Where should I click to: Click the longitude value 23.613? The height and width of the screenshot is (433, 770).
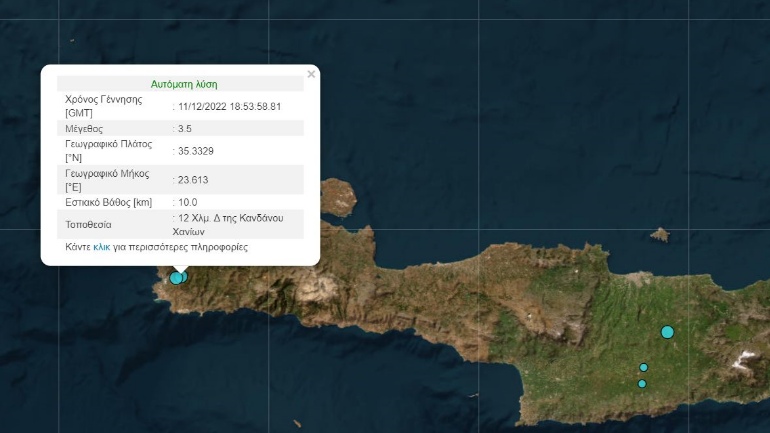point(192,180)
